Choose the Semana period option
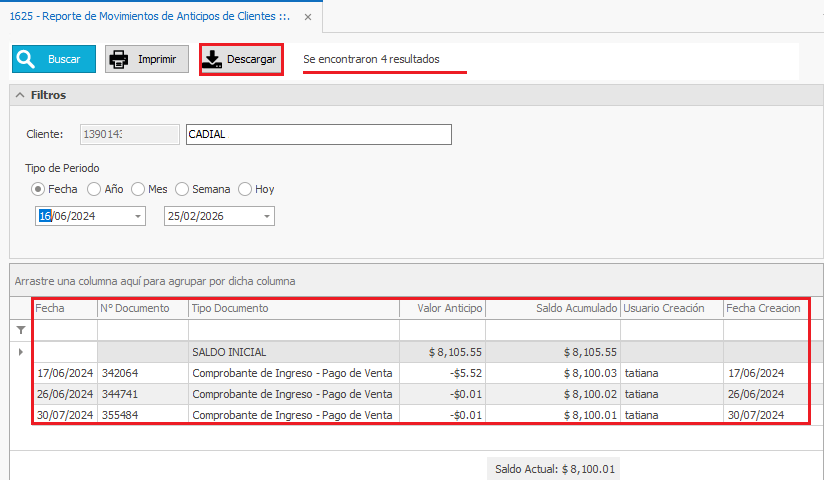The width and height of the screenshot is (824, 480). (x=182, y=189)
